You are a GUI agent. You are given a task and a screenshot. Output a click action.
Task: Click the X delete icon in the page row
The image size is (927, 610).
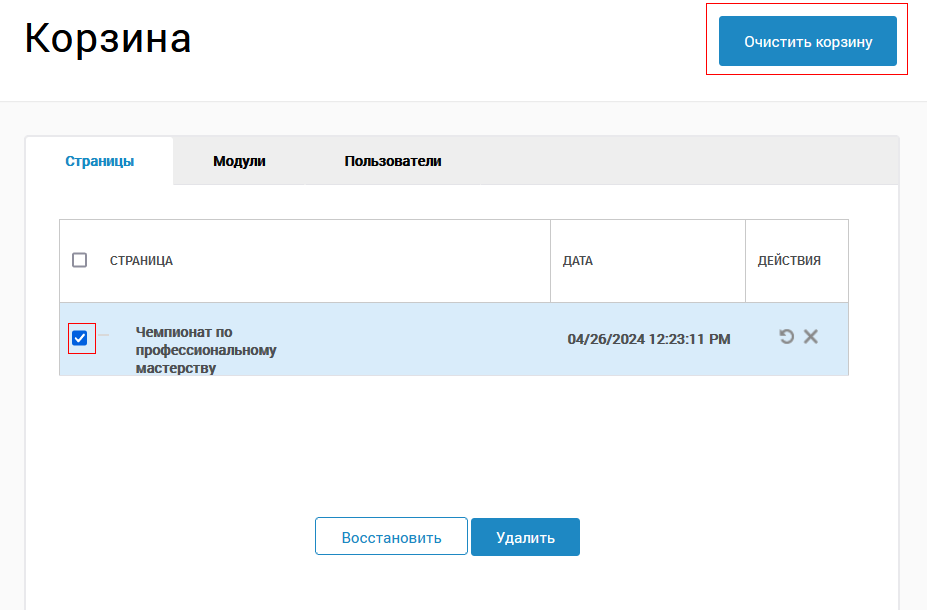(811, 337)
